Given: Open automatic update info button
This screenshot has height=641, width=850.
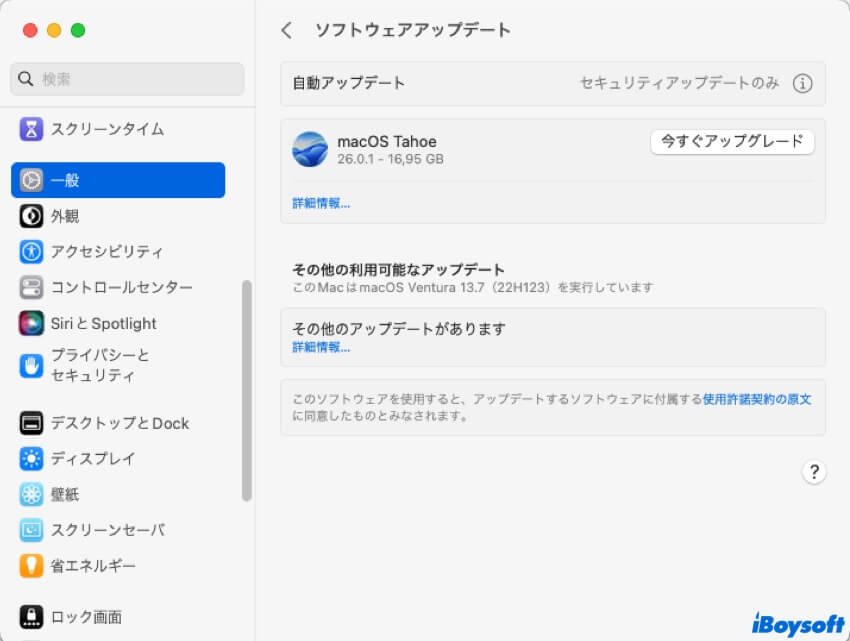Looking at the screenshot, I should (x=802, y=84).
